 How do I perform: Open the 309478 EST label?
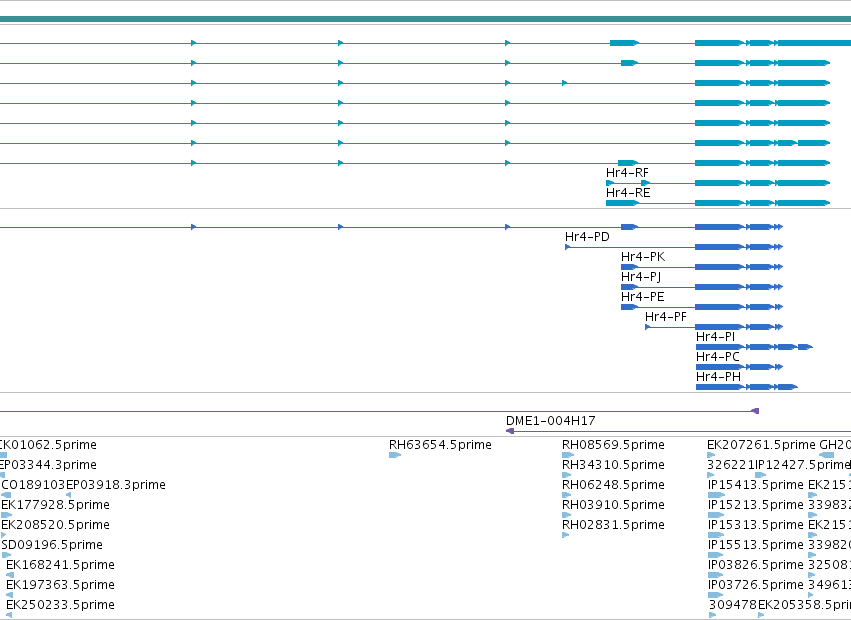[x=733, y=605]
